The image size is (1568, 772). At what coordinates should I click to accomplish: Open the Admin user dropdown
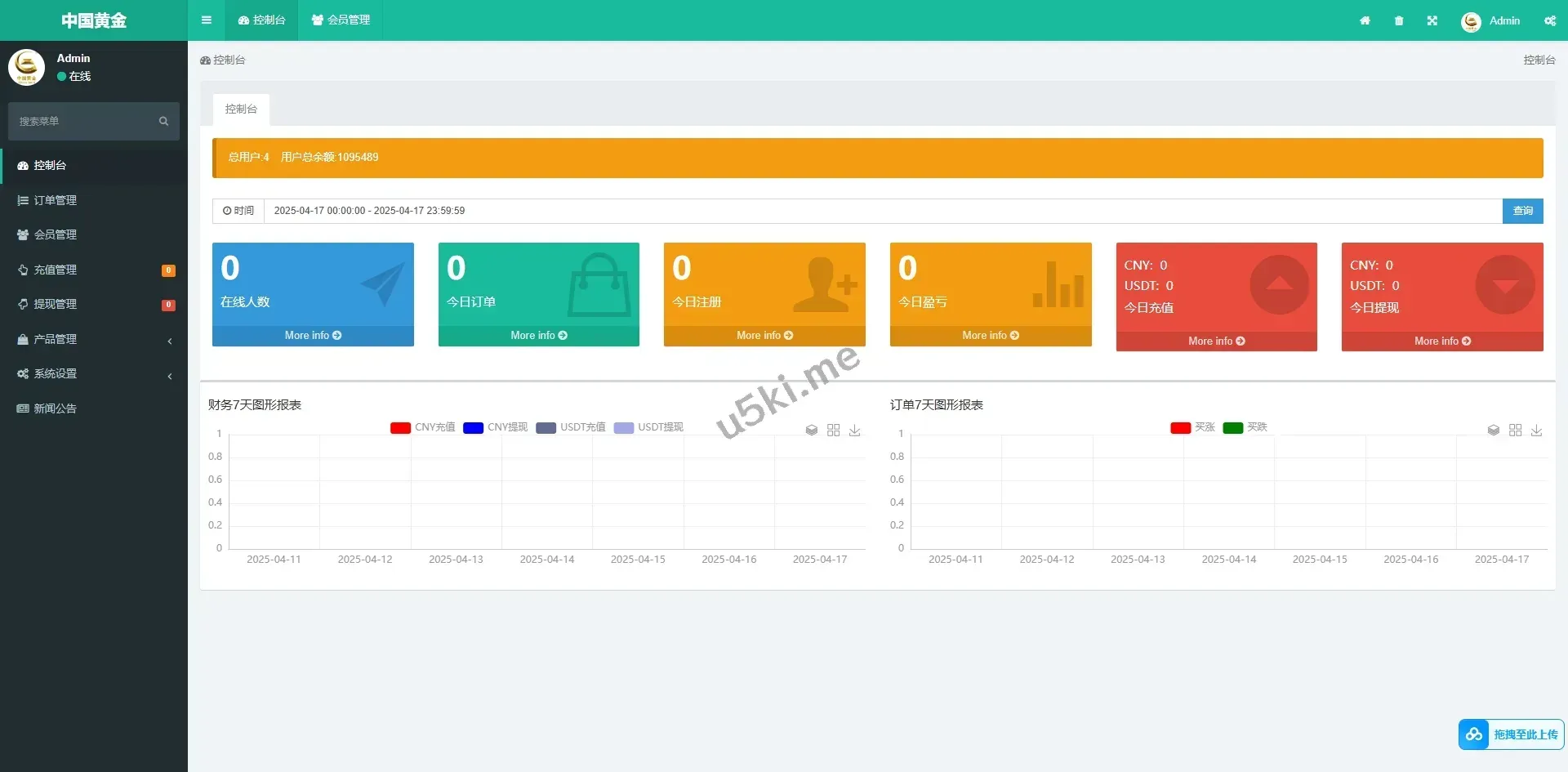tap(1491, 20)
